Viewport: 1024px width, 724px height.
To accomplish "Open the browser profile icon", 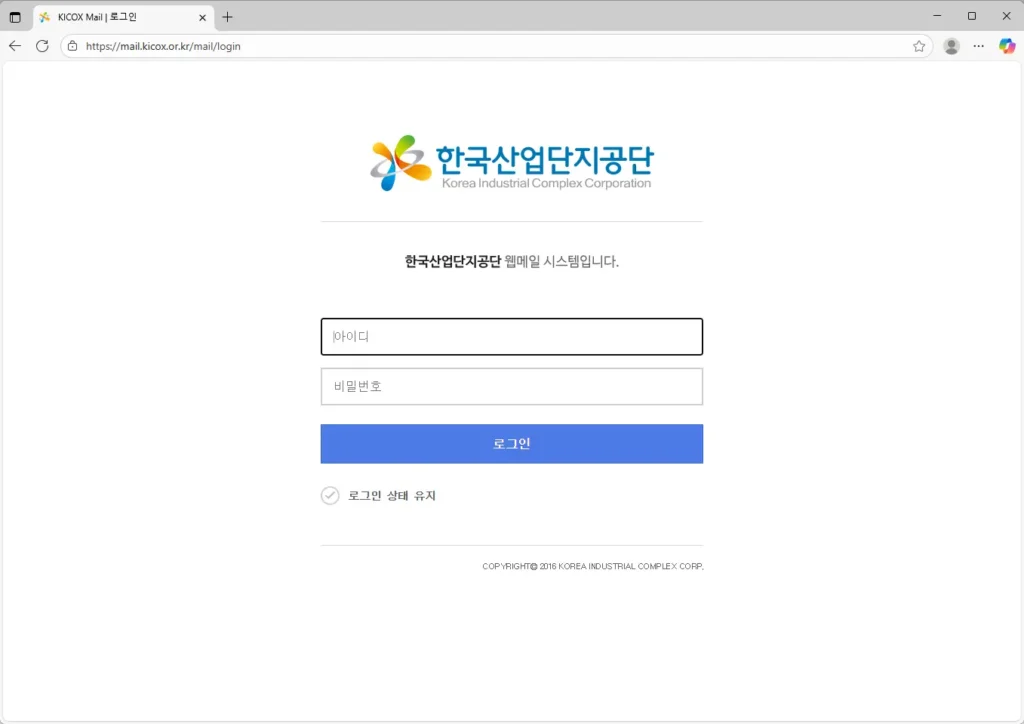I will [x=952, y=46].
